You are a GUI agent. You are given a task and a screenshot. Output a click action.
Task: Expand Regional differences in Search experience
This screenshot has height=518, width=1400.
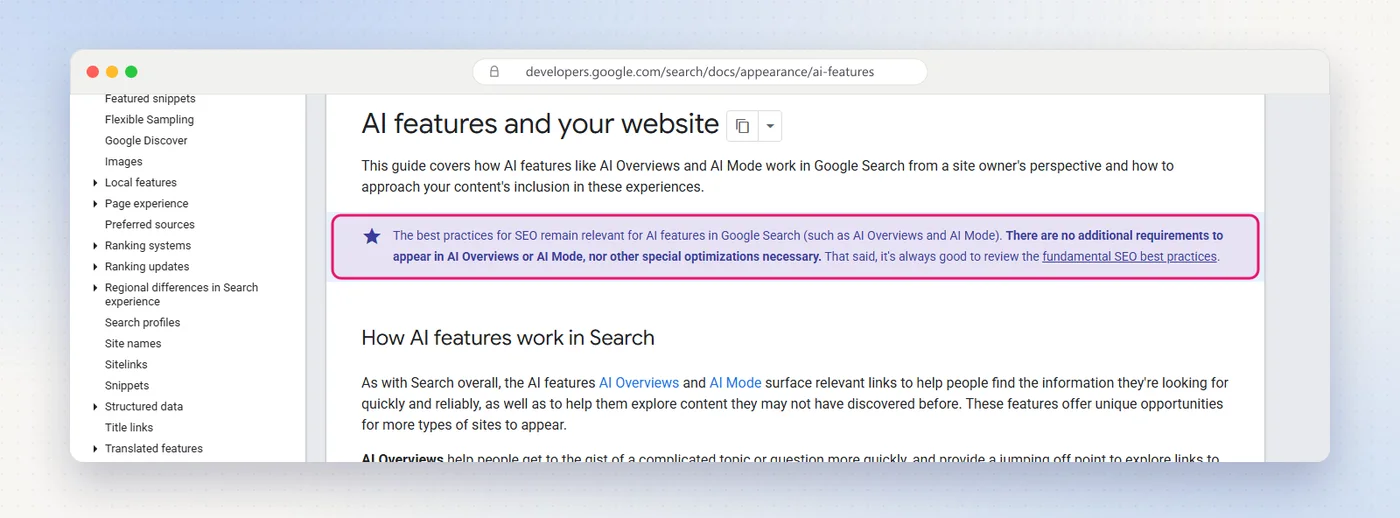pos(95,288)
